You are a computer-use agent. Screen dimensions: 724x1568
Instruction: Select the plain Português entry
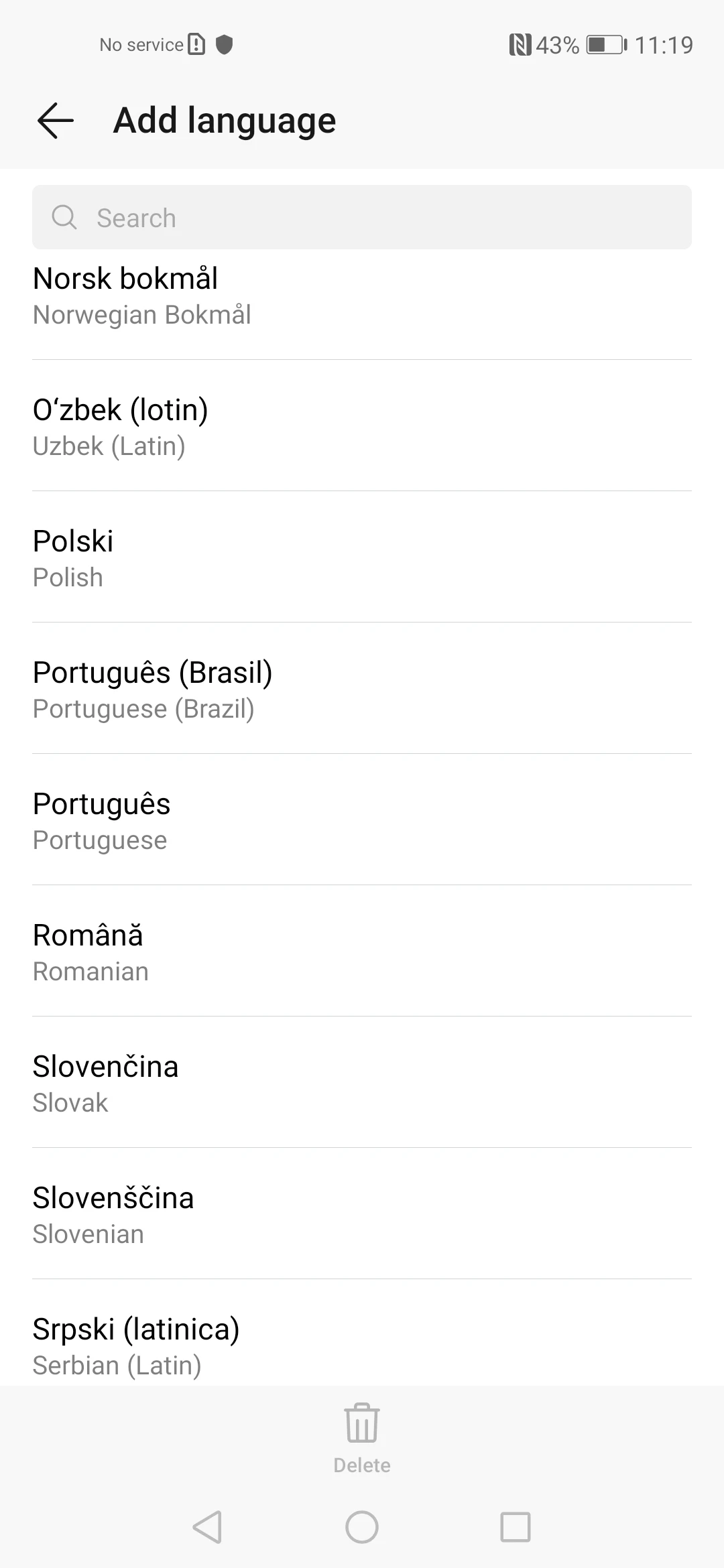[362, 820]
